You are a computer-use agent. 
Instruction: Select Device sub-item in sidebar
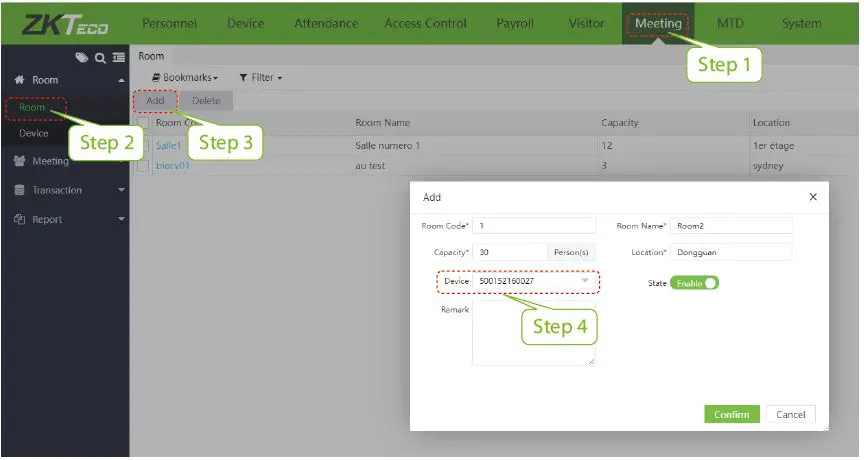pos(34,133)
